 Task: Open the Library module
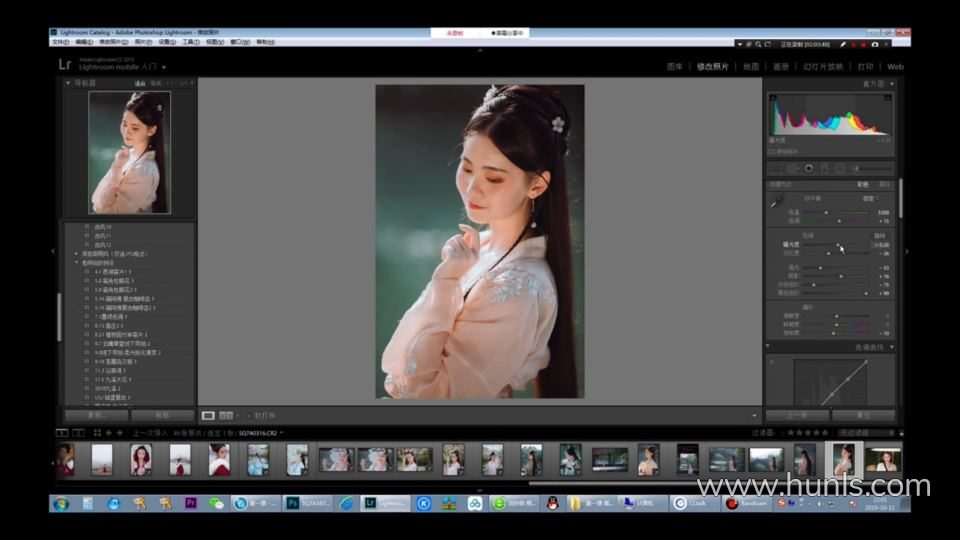coord(675,67)
